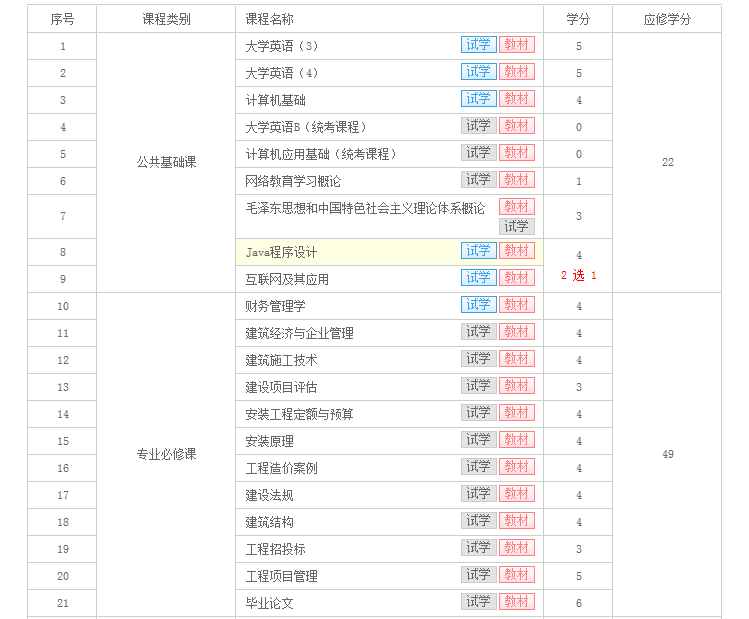
Task: Open 教材 for 互联网及其应用
Action: click(517, 278)
